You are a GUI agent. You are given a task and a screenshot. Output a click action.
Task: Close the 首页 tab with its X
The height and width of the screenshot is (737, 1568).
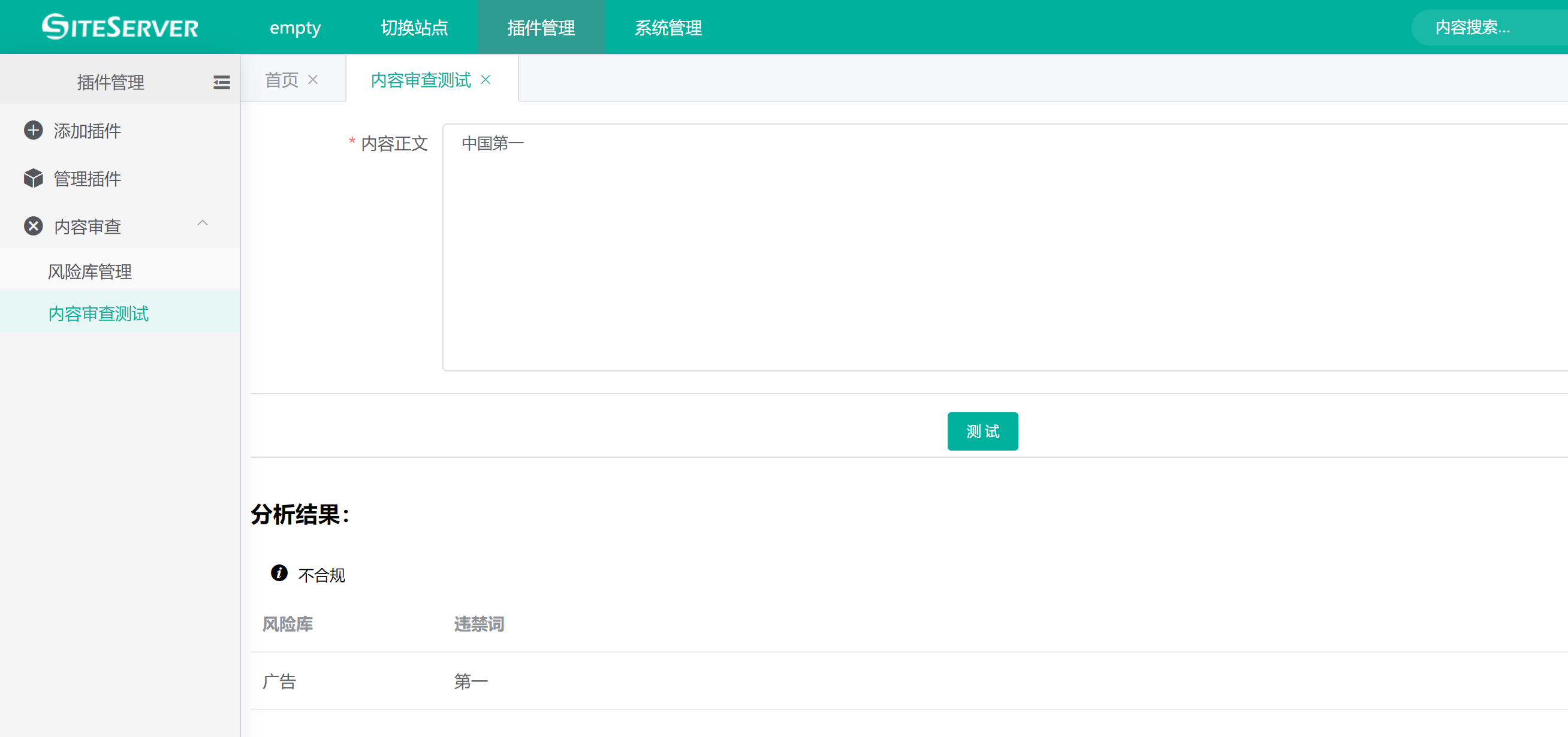point(313,80)
